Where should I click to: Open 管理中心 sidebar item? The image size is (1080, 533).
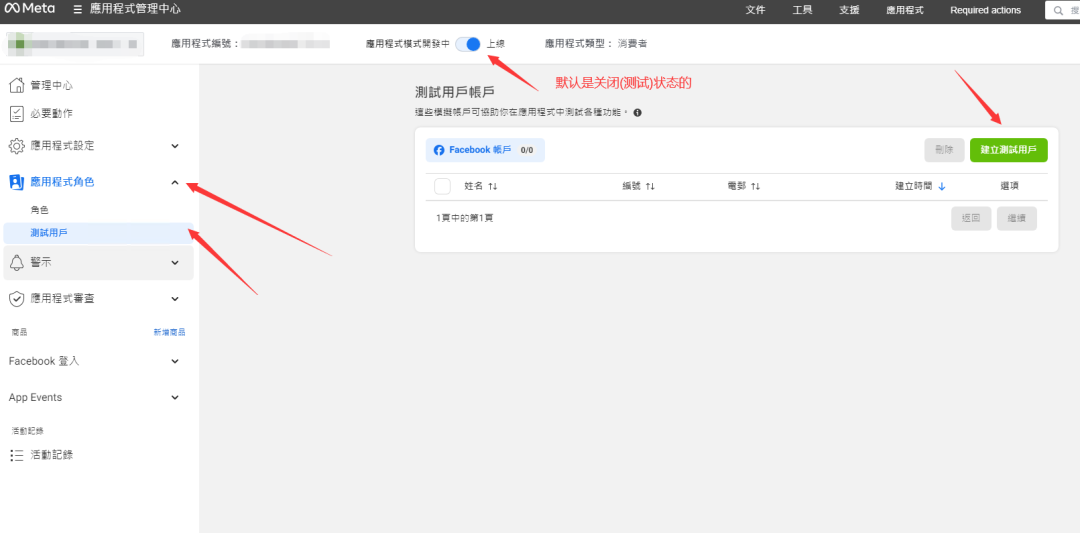pos(52,85)
